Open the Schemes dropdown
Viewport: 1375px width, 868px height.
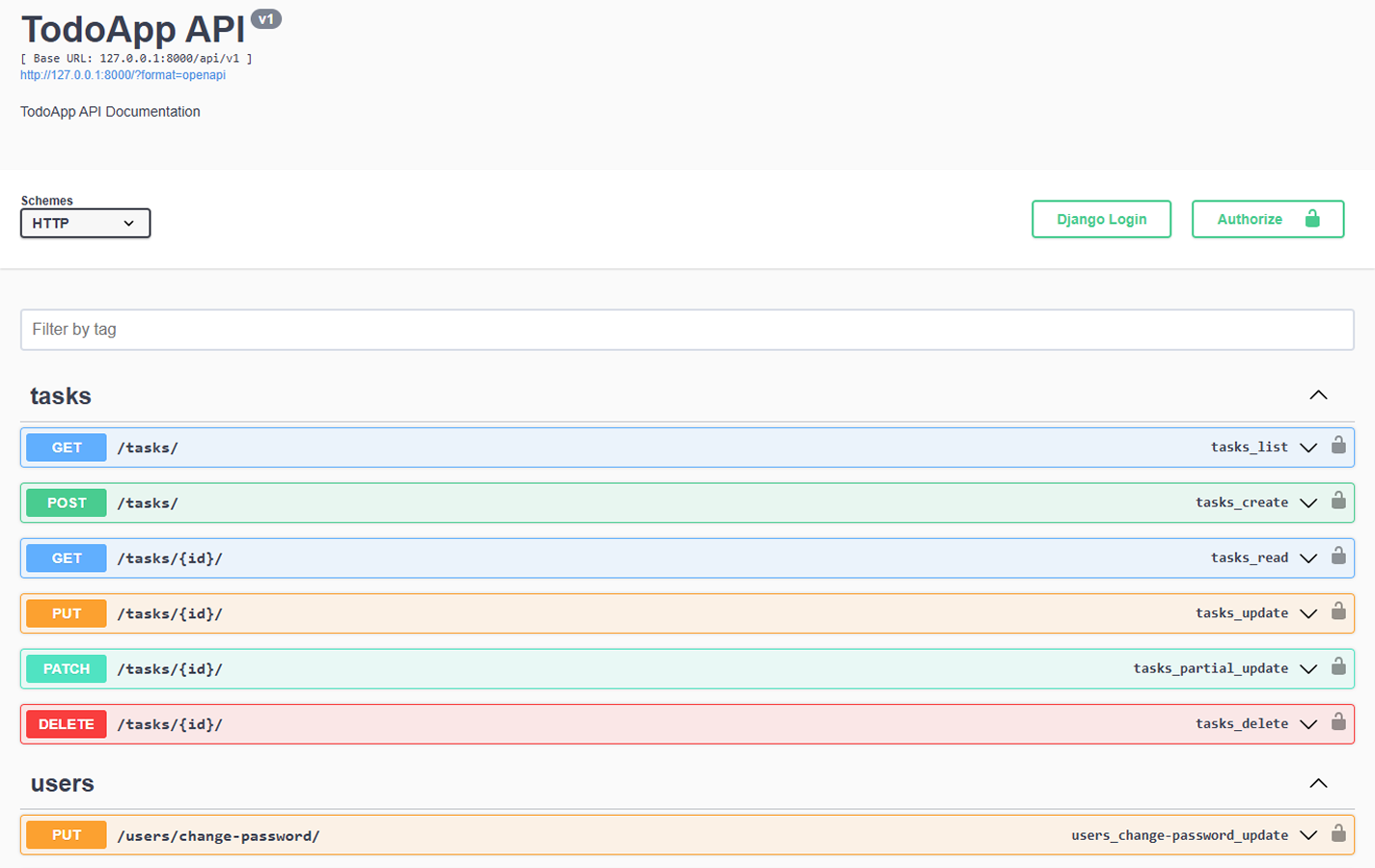pos(85,223)
